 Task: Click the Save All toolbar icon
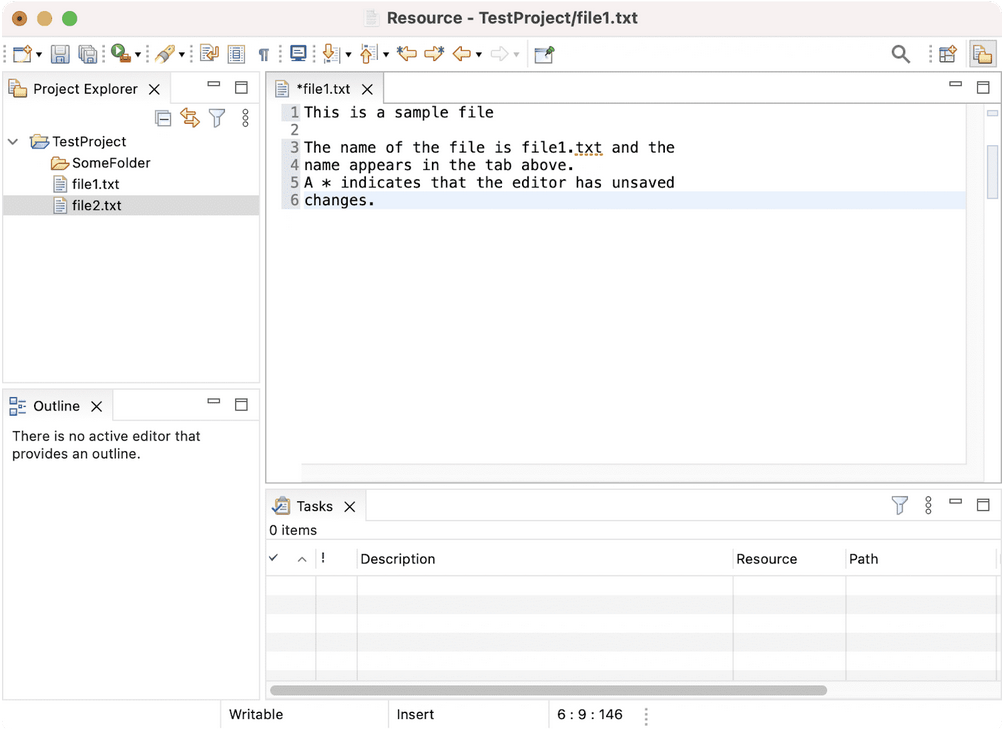coord(88,54)
